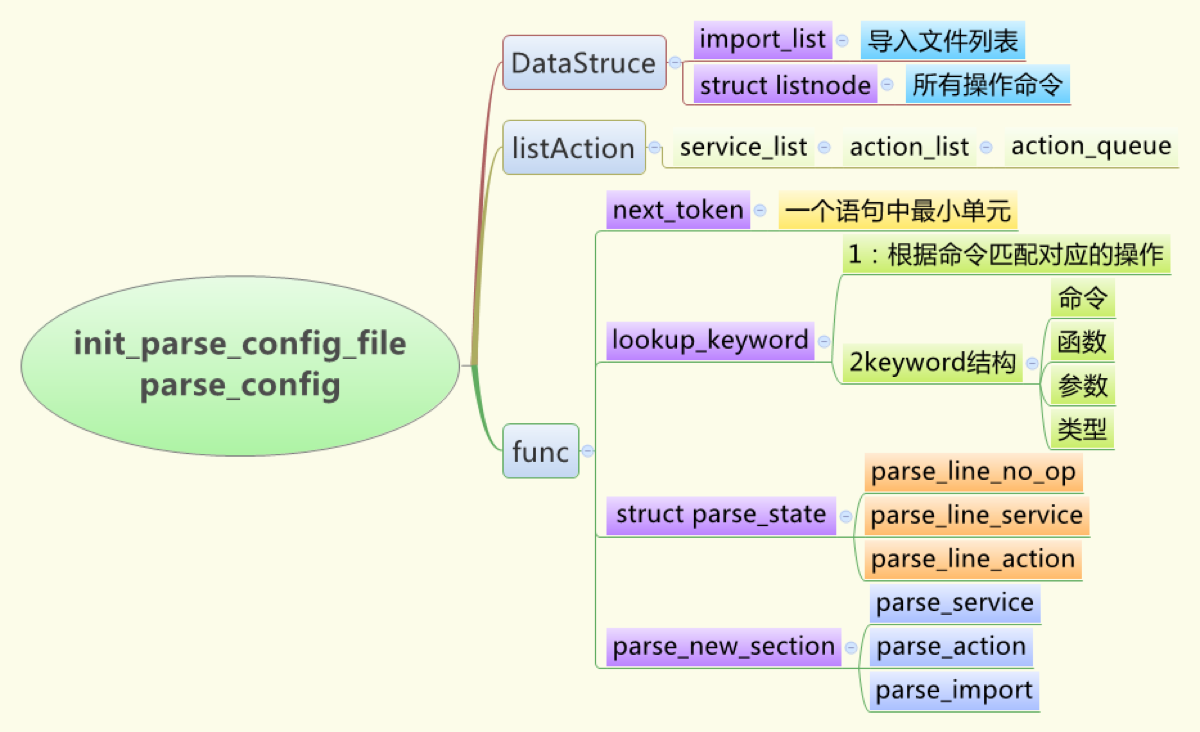Select the listAction topic node

point(574,148)
